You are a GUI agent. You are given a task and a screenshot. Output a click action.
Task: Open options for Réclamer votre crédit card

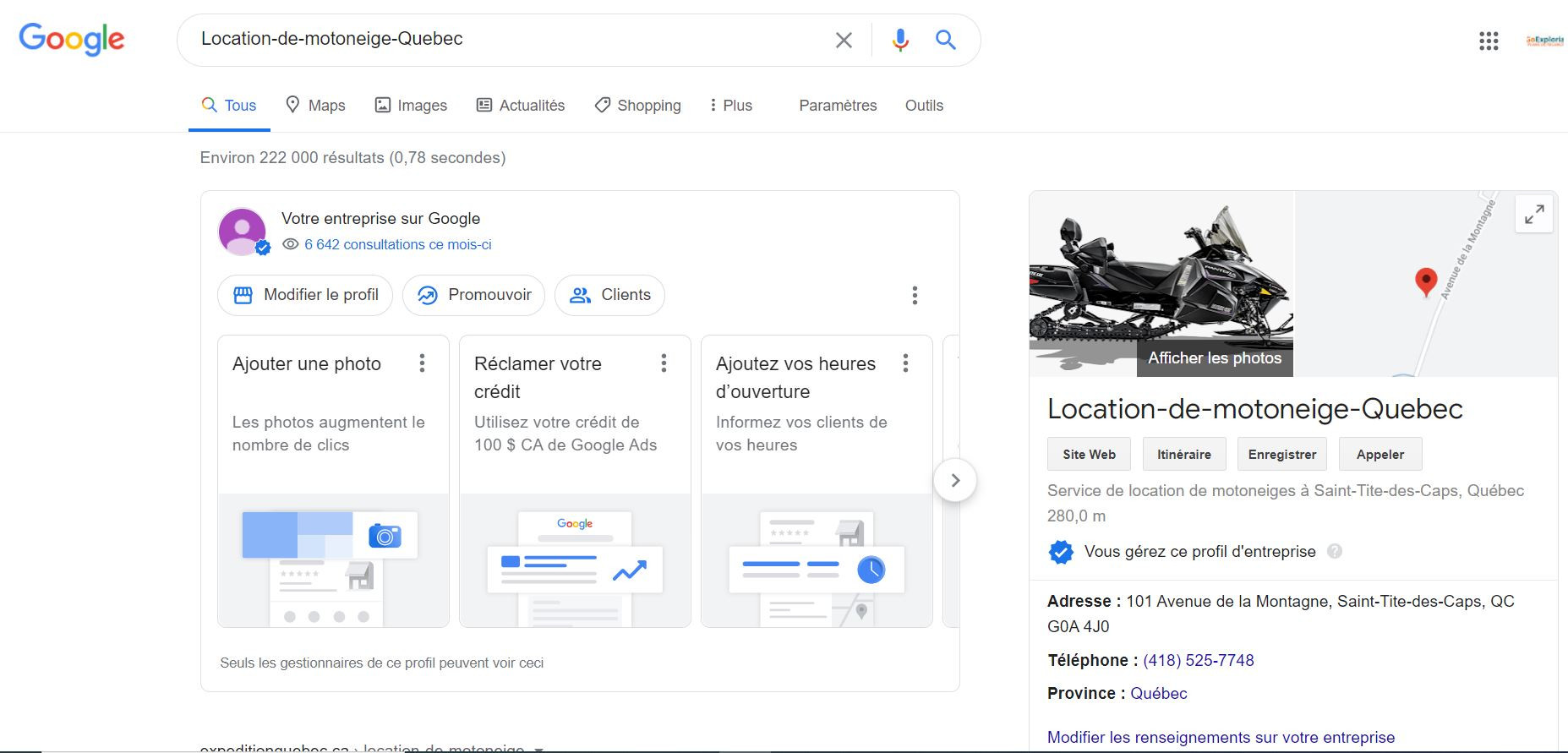point(664,363)
